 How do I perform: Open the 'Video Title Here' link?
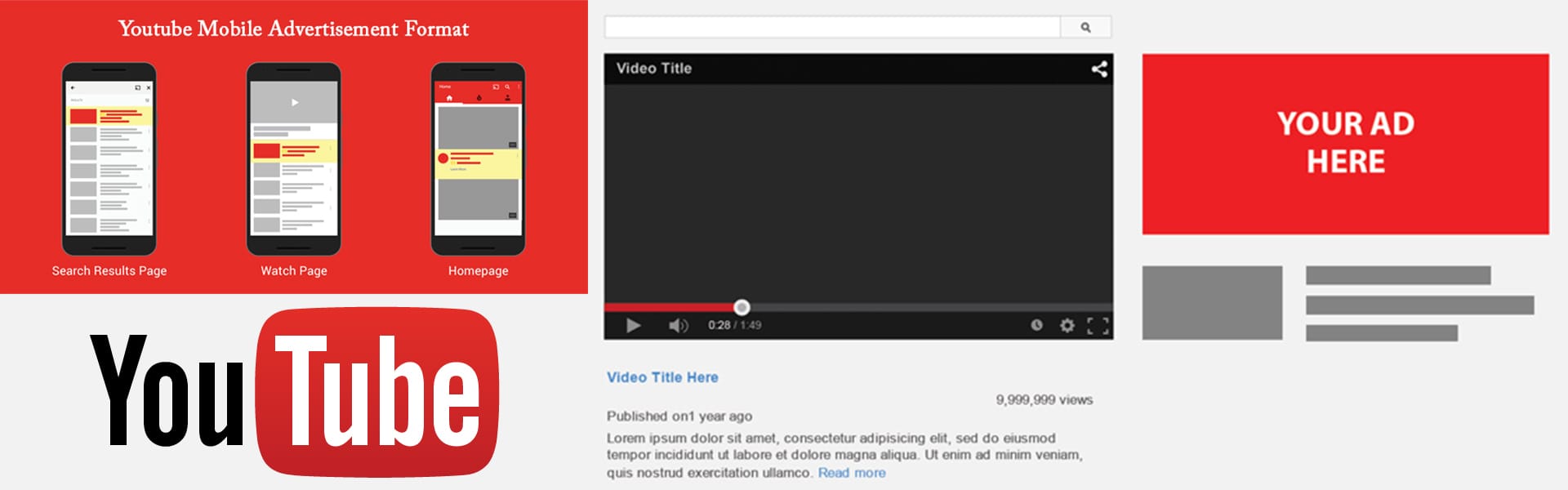pos(662,377)
